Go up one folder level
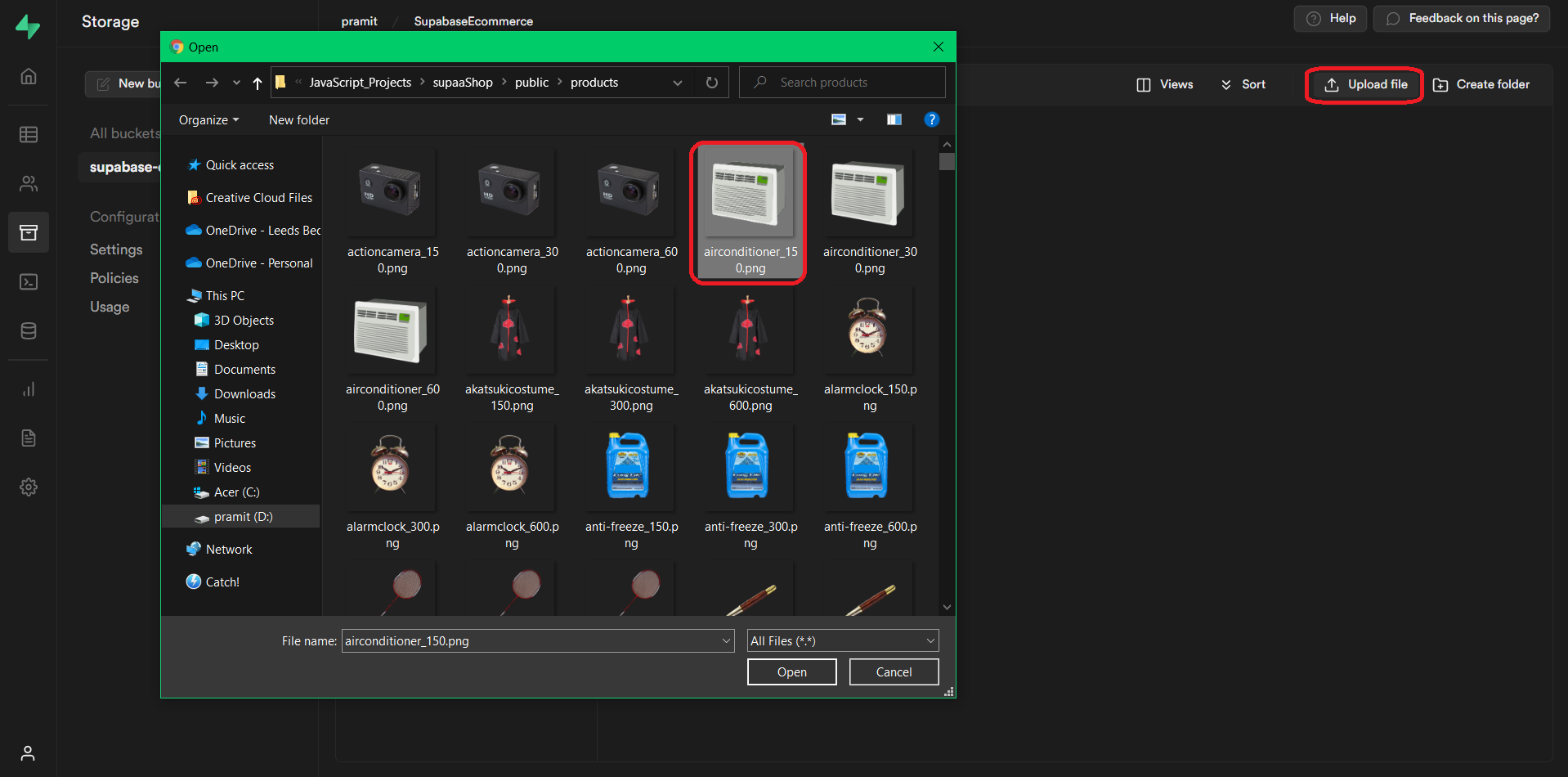Viewport: 1568px width, 777px height. [x=258, y=83]
